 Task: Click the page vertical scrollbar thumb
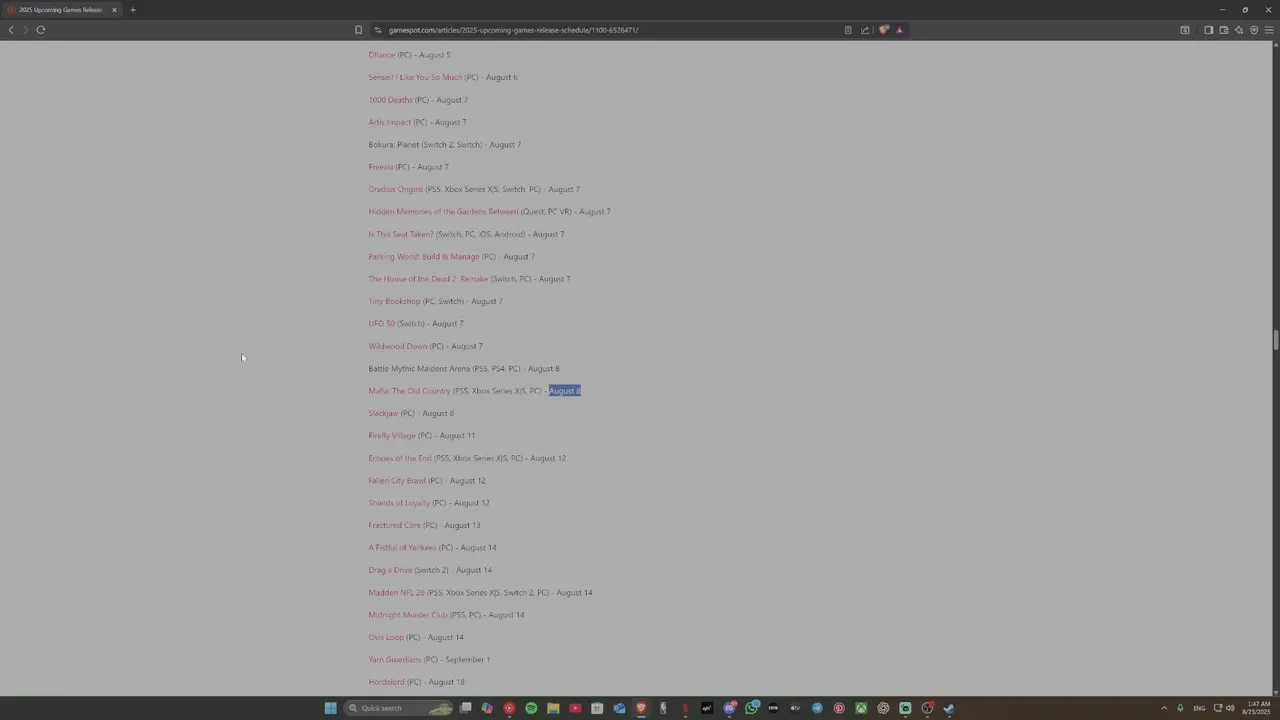(1276, 339)
